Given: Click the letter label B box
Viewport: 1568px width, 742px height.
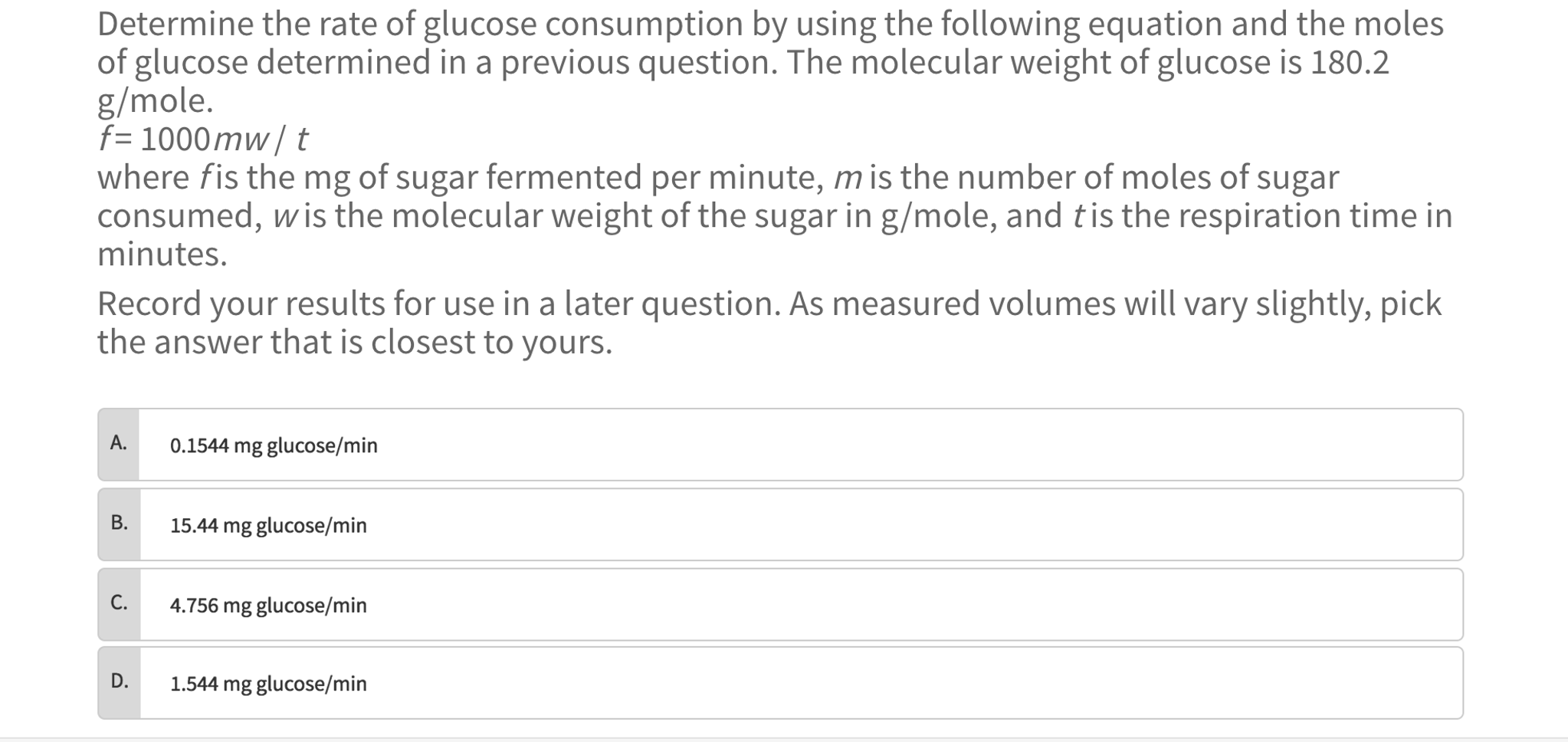Looking at the screenshot, I should (119, 525).
